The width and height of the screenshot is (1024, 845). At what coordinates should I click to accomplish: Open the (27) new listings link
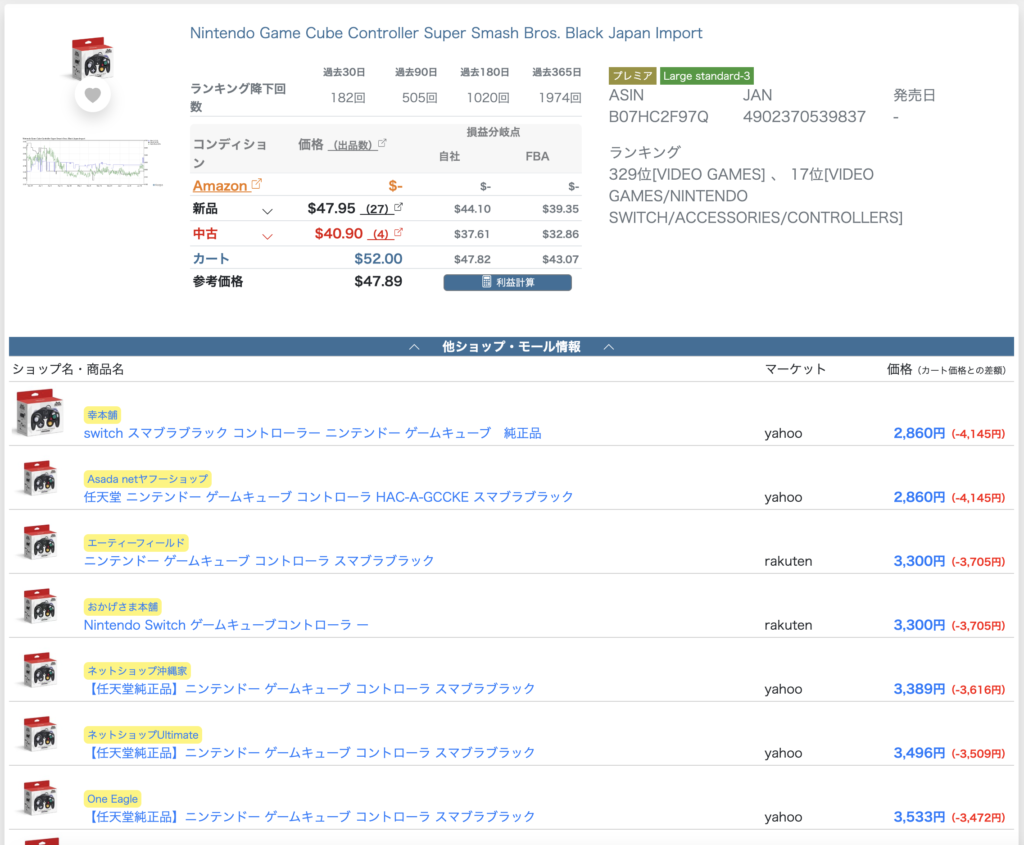coord(377,209)
